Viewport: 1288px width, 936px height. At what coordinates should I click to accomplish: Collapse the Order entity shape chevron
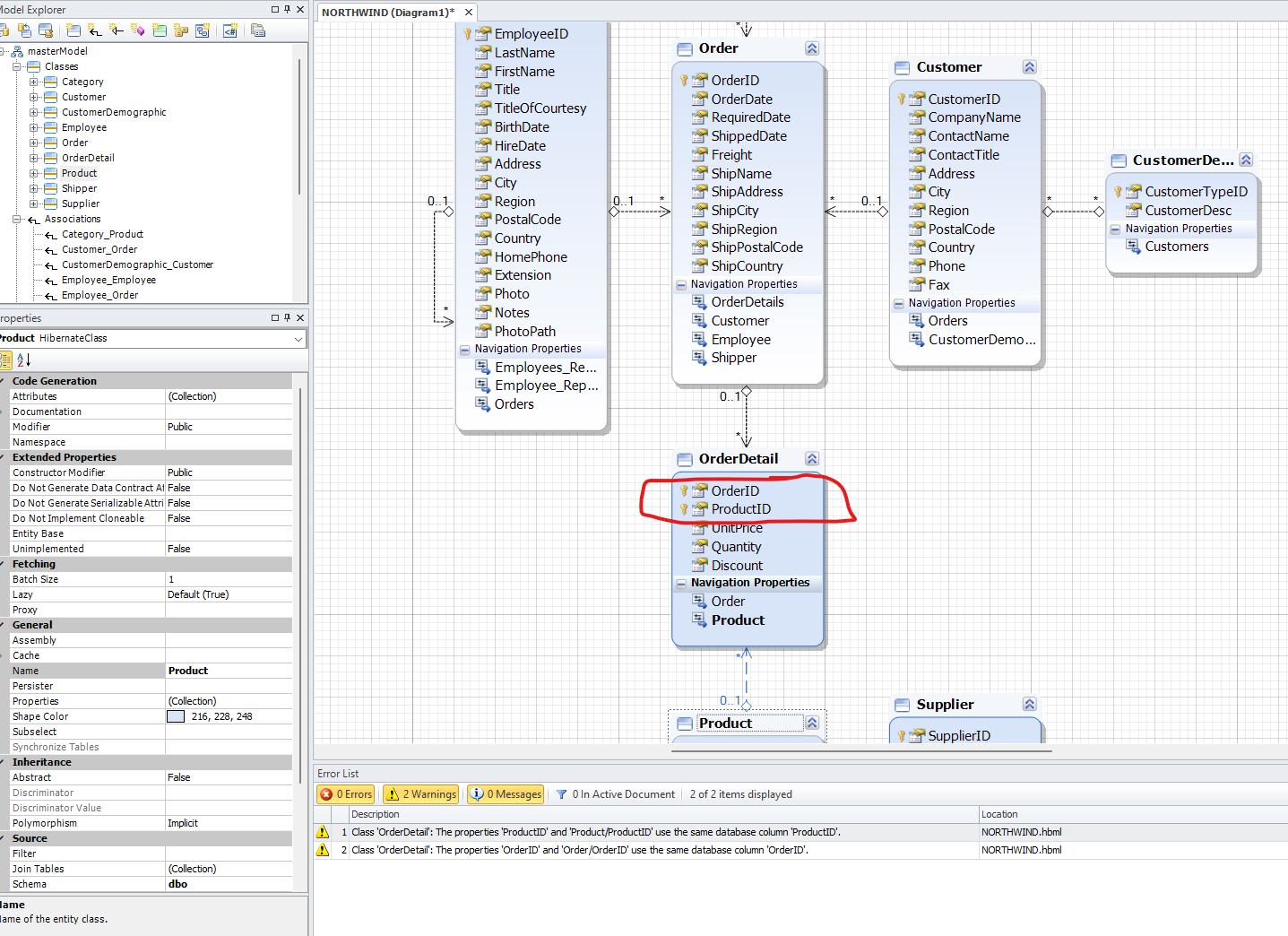811,48
